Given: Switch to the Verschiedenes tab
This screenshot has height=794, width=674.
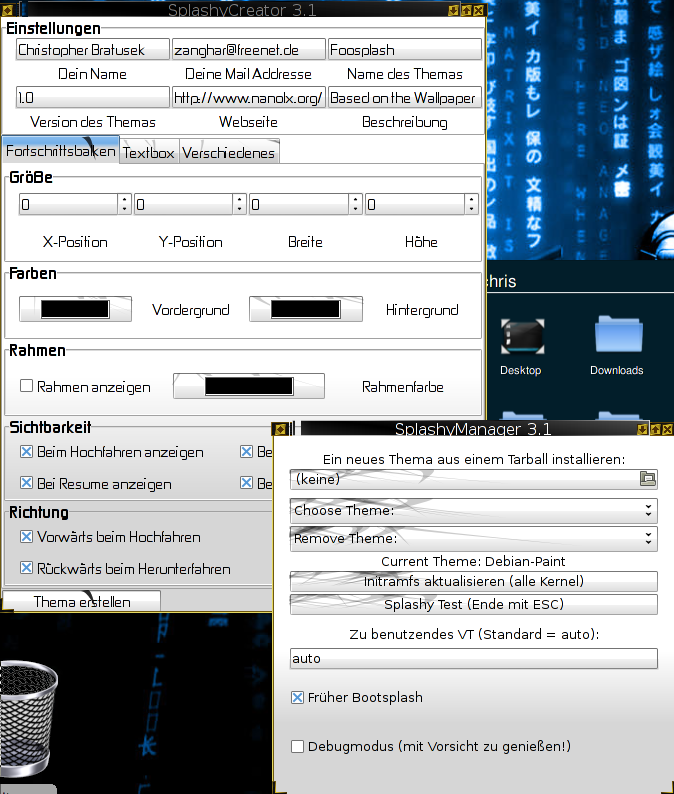Looking at the screenshot, I should coord(229,152).
